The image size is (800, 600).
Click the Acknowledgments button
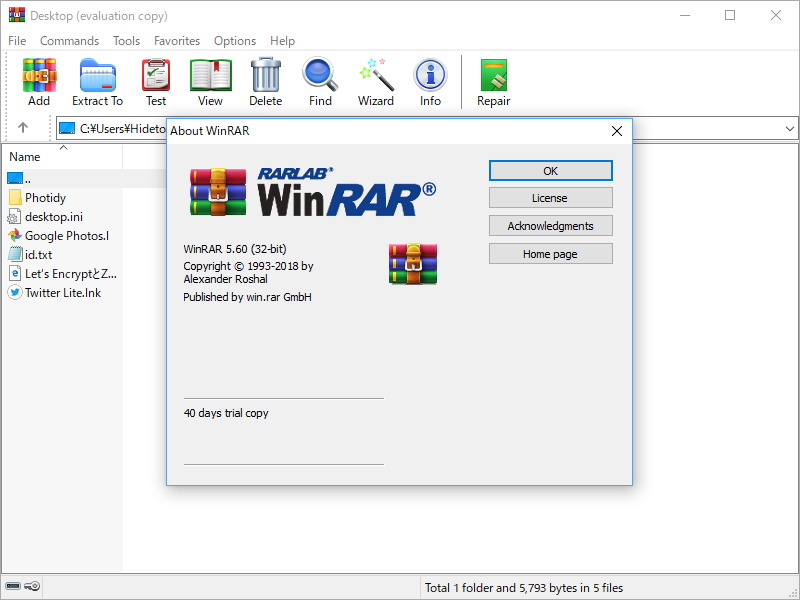tap(550, 225)
